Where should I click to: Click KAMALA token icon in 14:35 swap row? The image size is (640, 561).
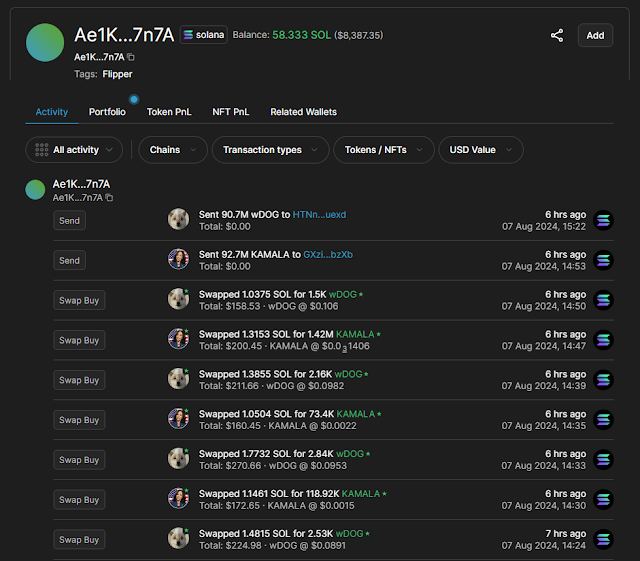pyautogui.click(x=178, y=419)
